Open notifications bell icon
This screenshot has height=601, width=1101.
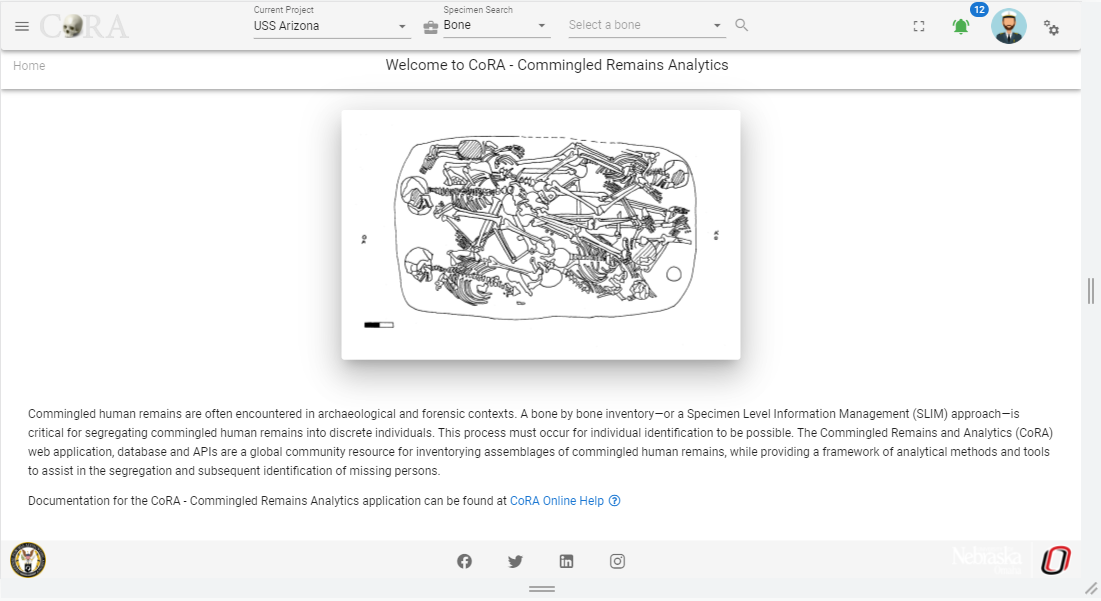[961, 27]
